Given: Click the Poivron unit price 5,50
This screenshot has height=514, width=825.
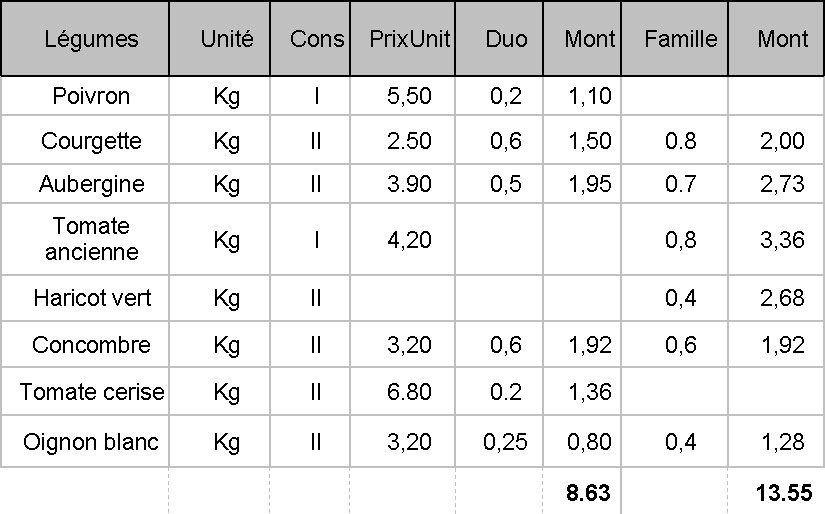Looking at the screenshot, I should coord(409,97).
